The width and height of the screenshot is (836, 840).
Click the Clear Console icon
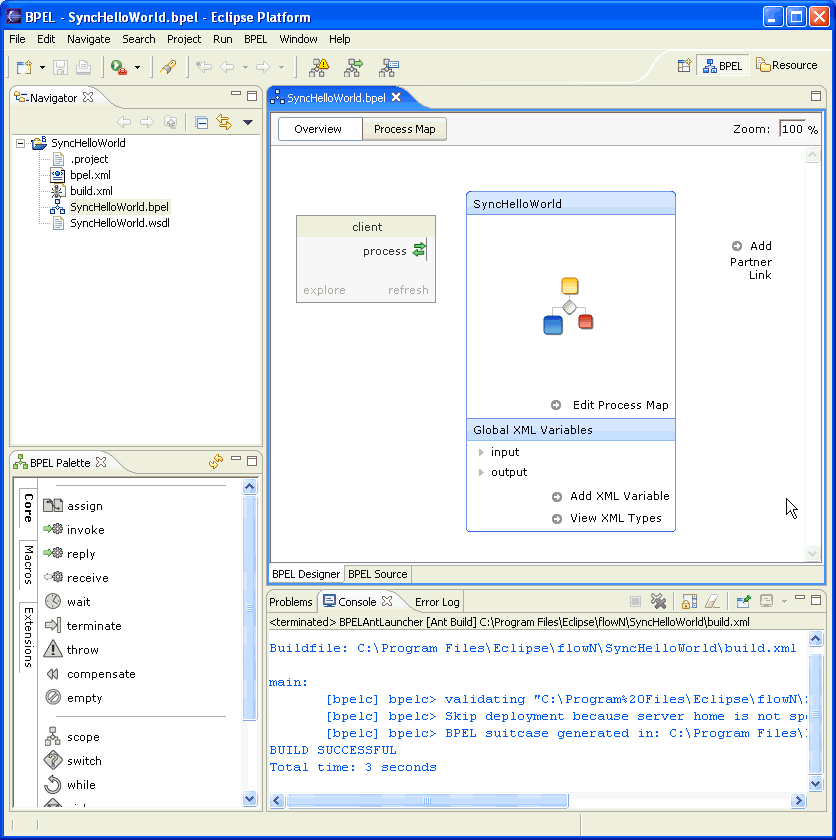[712, 602]
